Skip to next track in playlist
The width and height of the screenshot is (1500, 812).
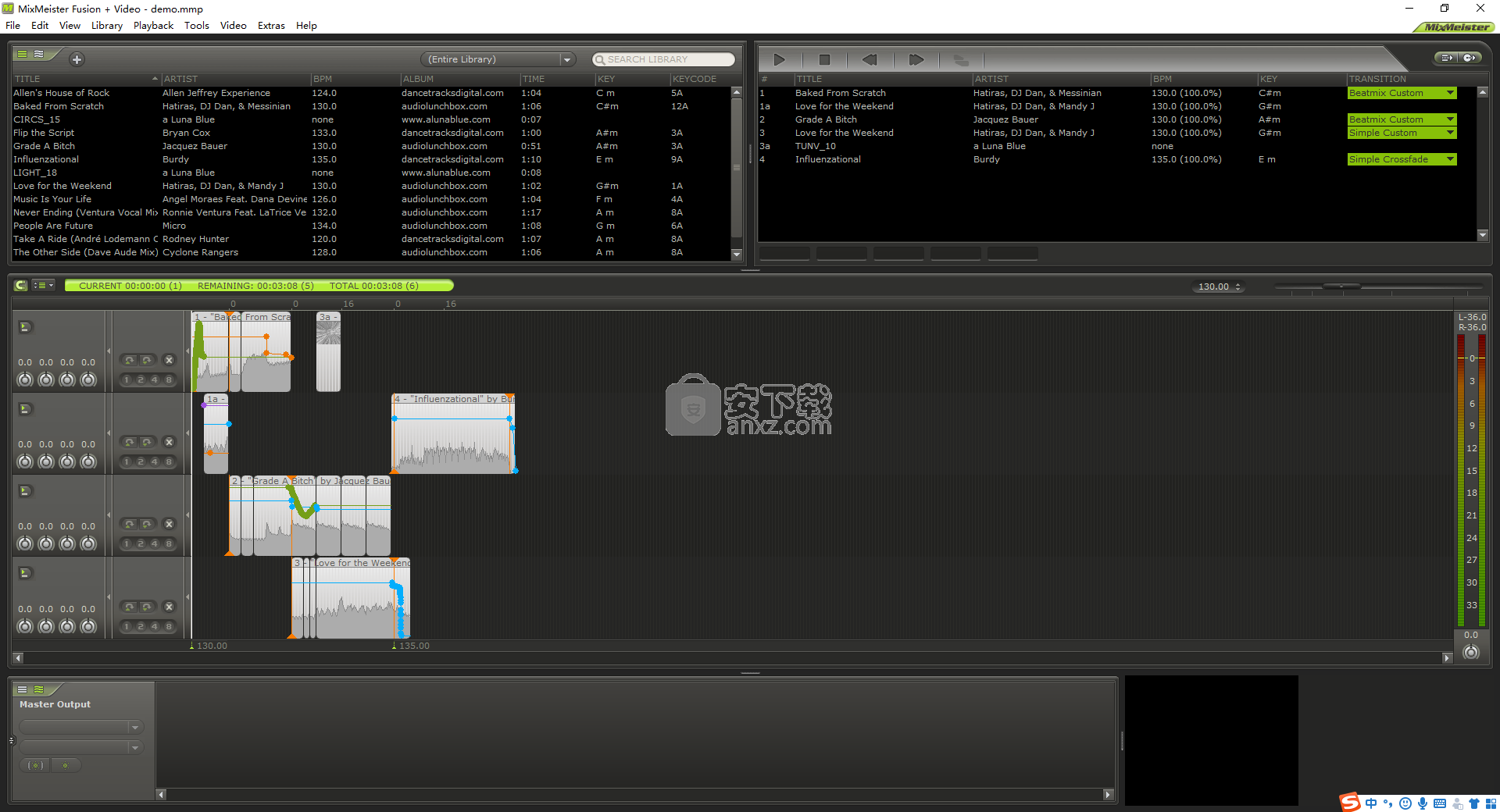pos(916,59)
